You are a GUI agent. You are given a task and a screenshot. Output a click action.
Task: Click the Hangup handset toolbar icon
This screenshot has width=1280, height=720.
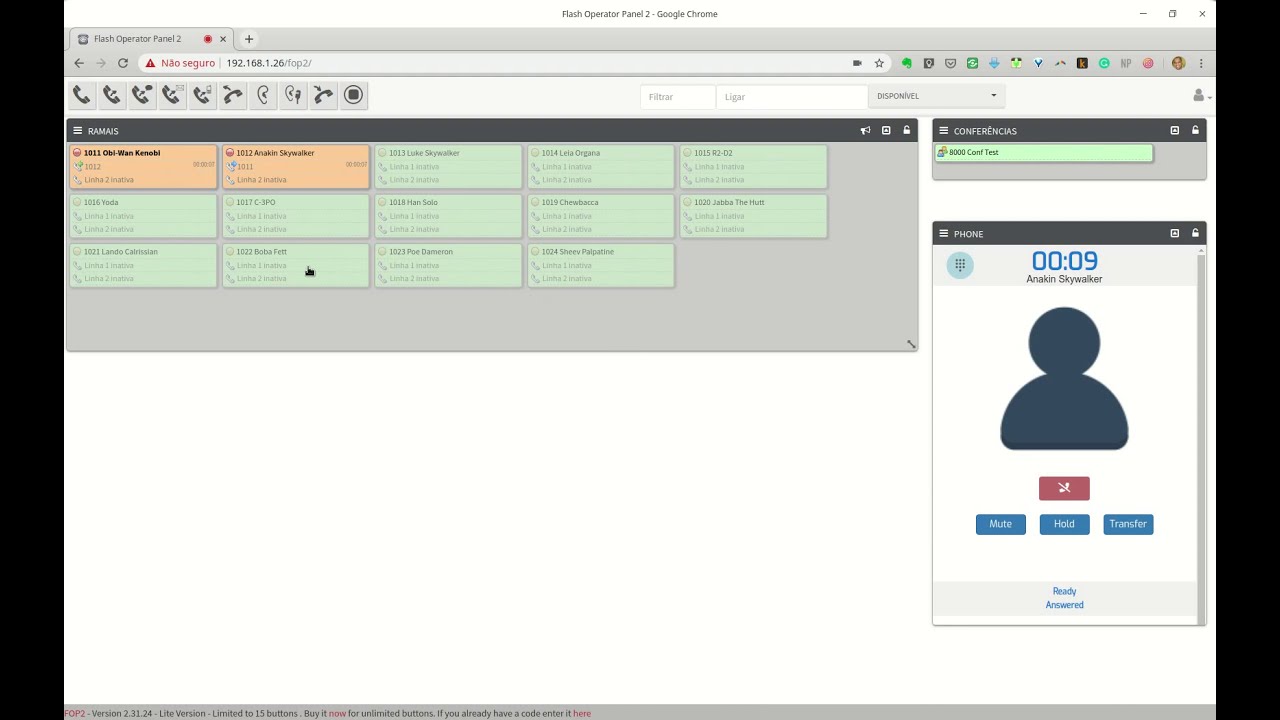click(x=323, y=95)
